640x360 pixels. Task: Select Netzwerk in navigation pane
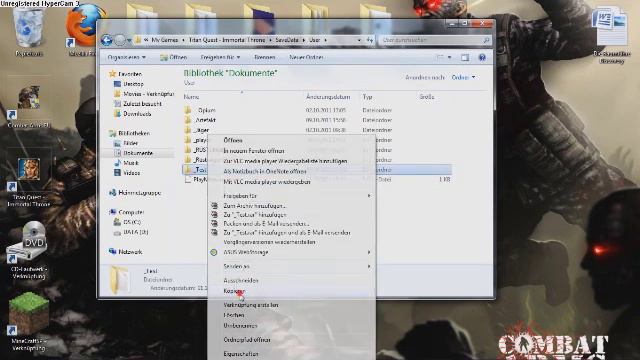pyautogui.click(x=130, y=252)
